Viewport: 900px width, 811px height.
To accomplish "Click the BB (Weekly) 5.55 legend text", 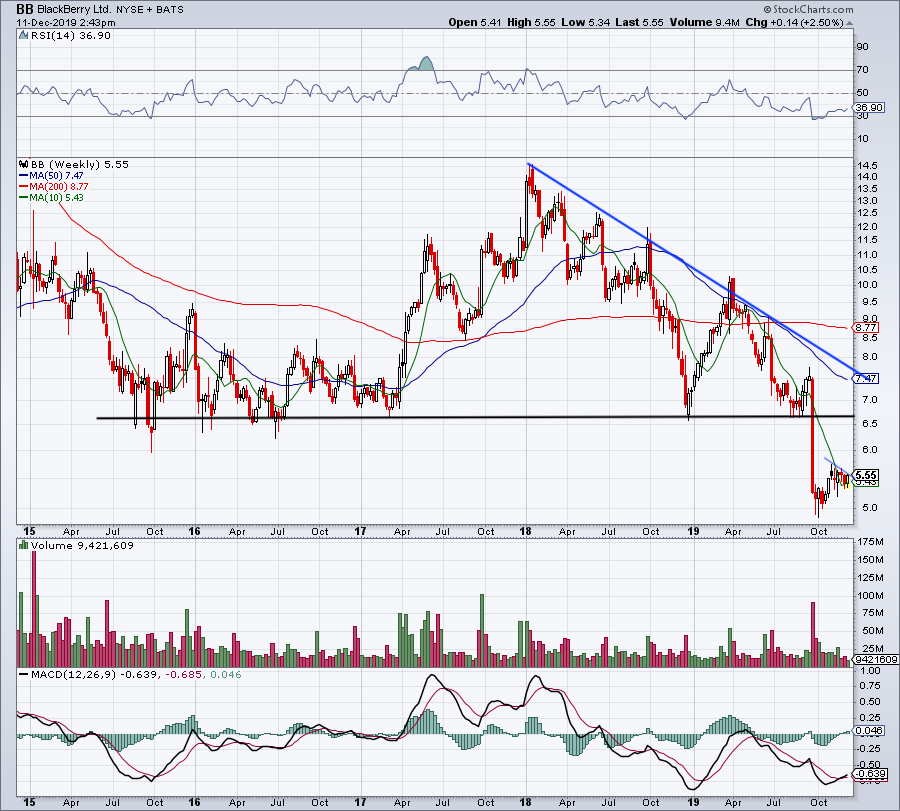I will 80,164.
